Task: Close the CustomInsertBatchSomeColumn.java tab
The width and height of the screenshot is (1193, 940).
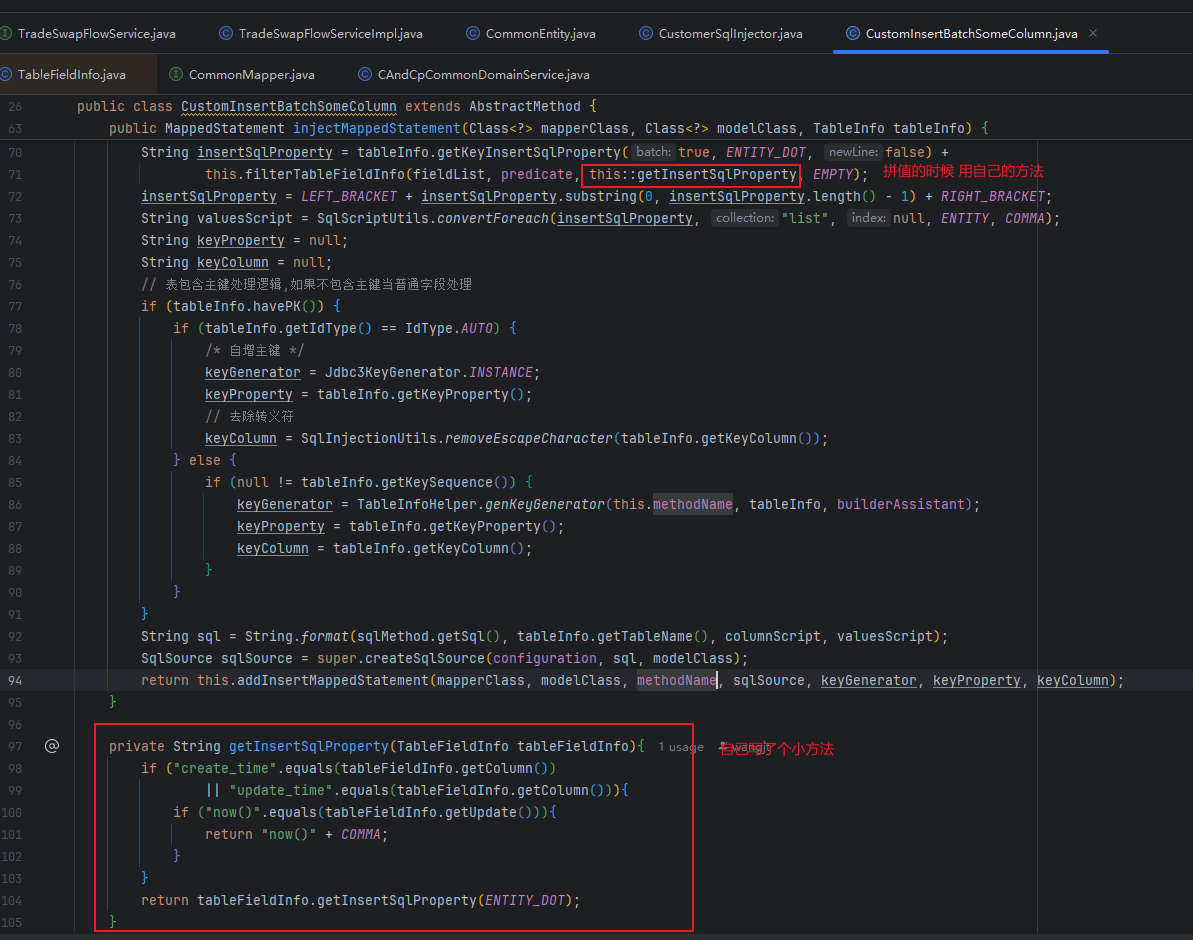Action: [x=1093, y=33]
